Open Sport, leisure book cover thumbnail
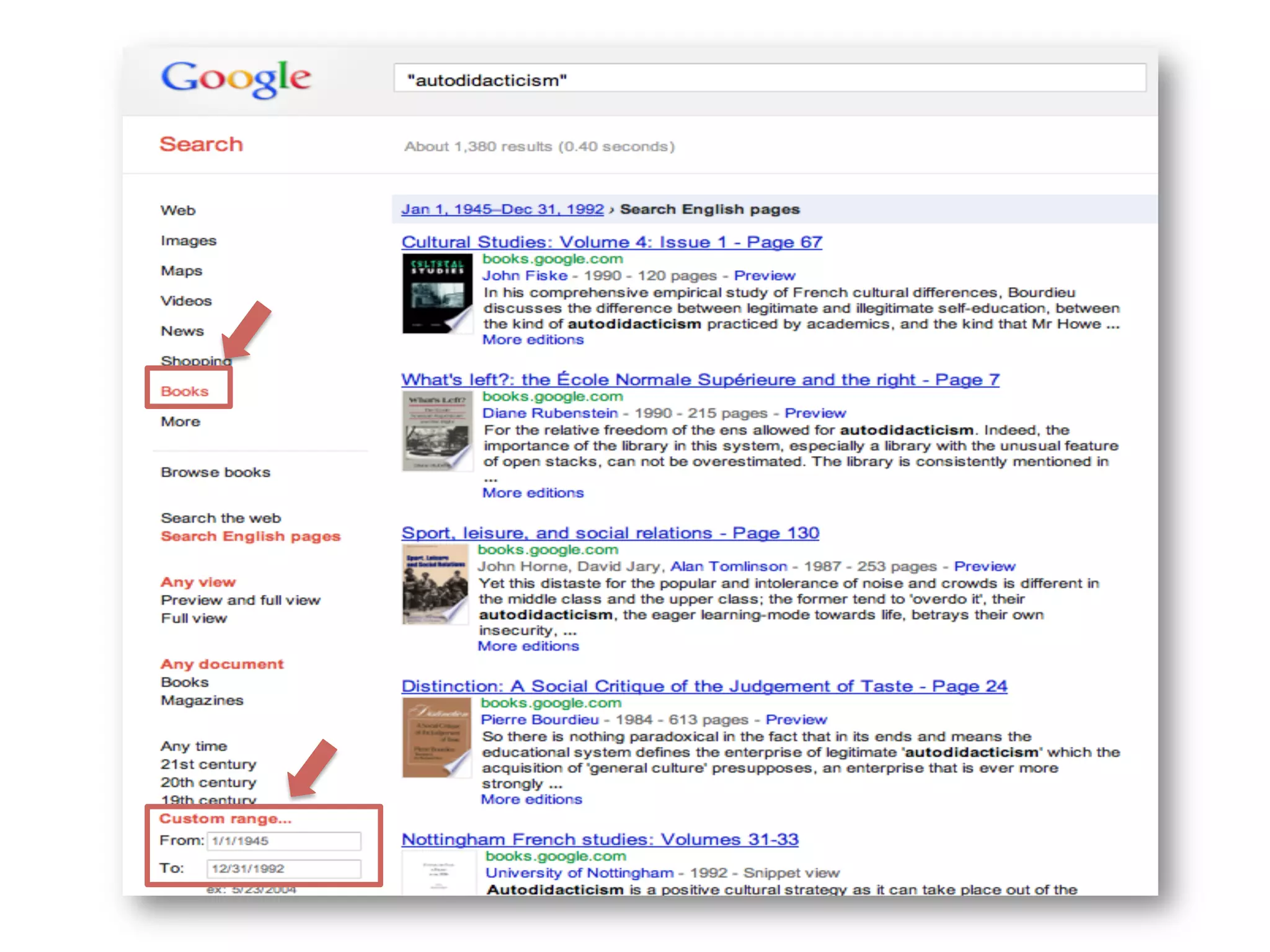1270x952 pixels. pyautogui.click(x=435, y=584)
